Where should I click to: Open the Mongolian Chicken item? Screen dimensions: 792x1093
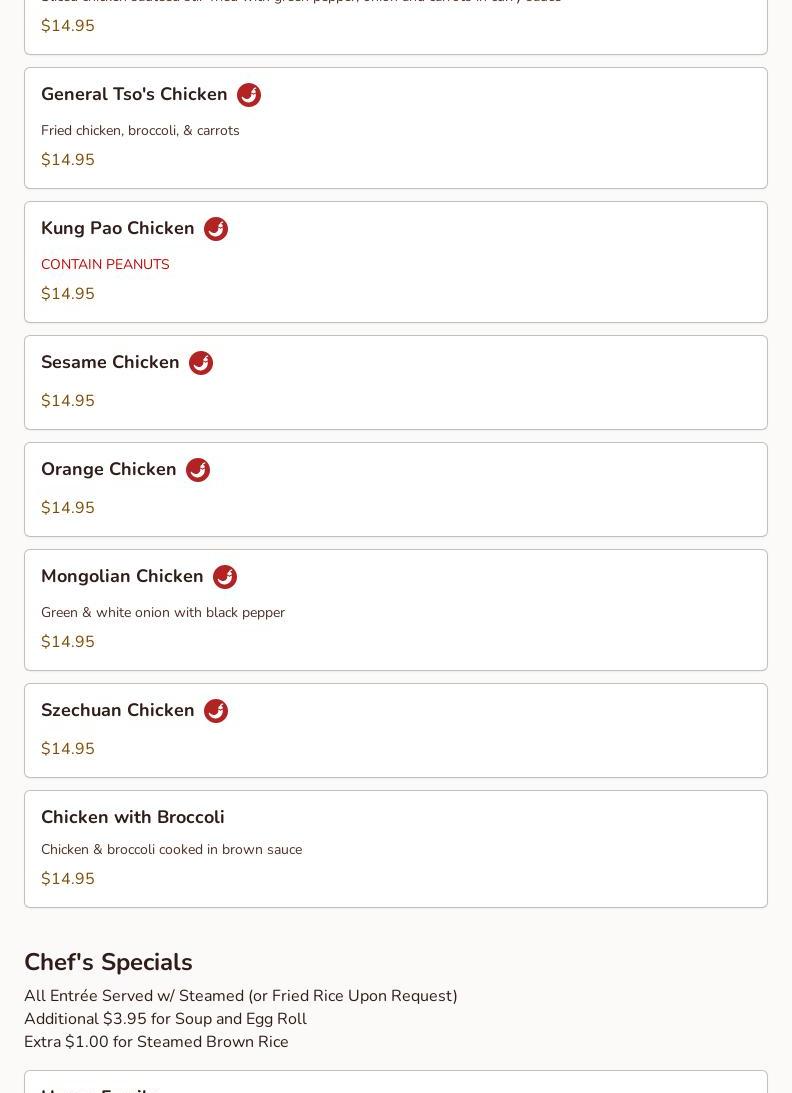[x=122, y=576]
